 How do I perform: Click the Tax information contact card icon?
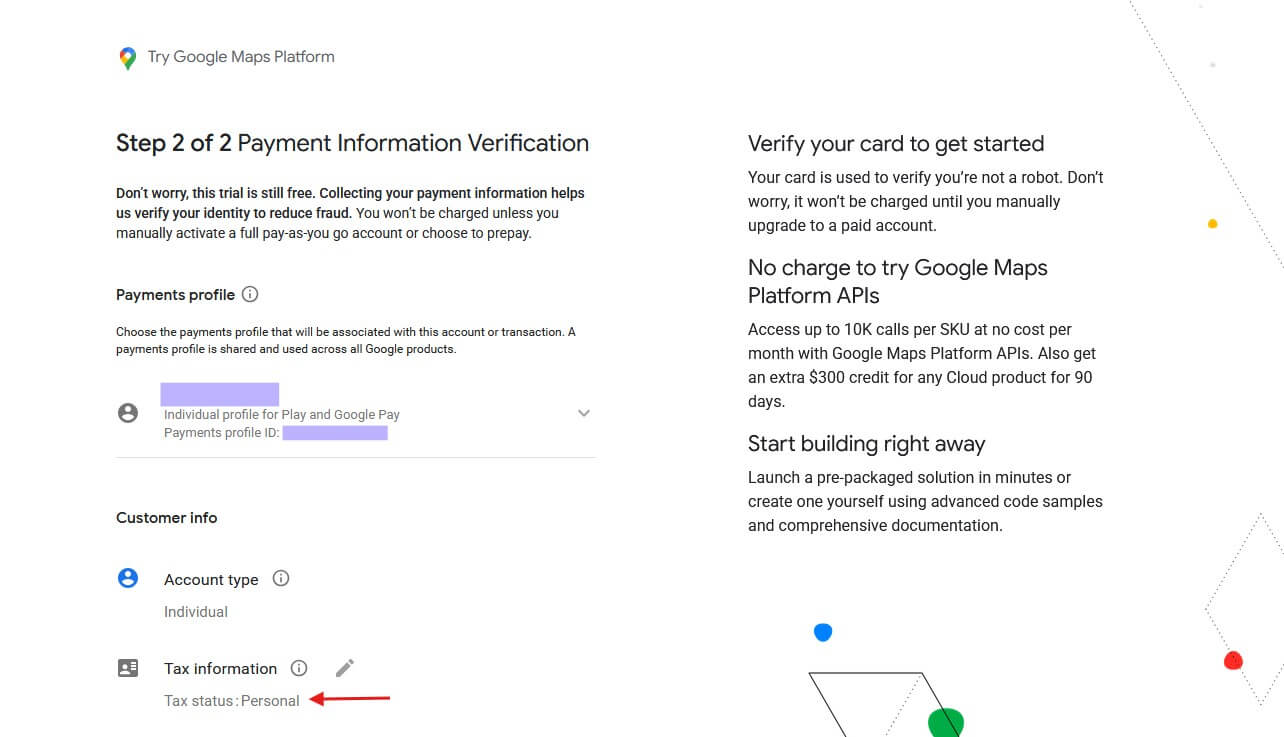click(128, 668)
